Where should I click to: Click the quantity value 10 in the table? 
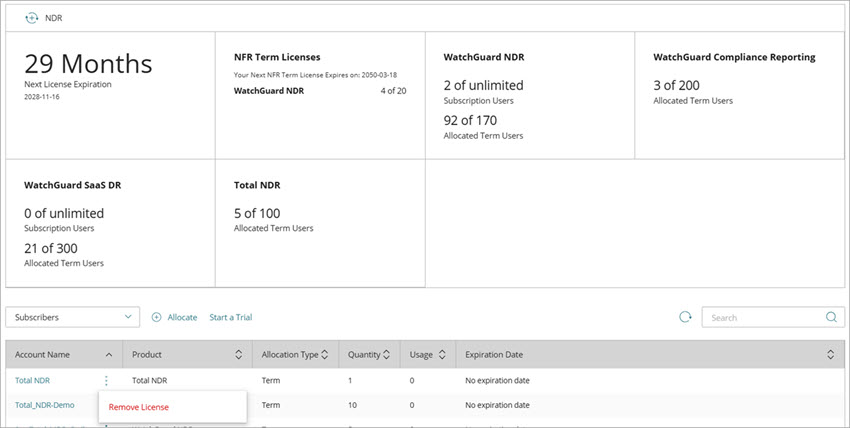[352, 405]
